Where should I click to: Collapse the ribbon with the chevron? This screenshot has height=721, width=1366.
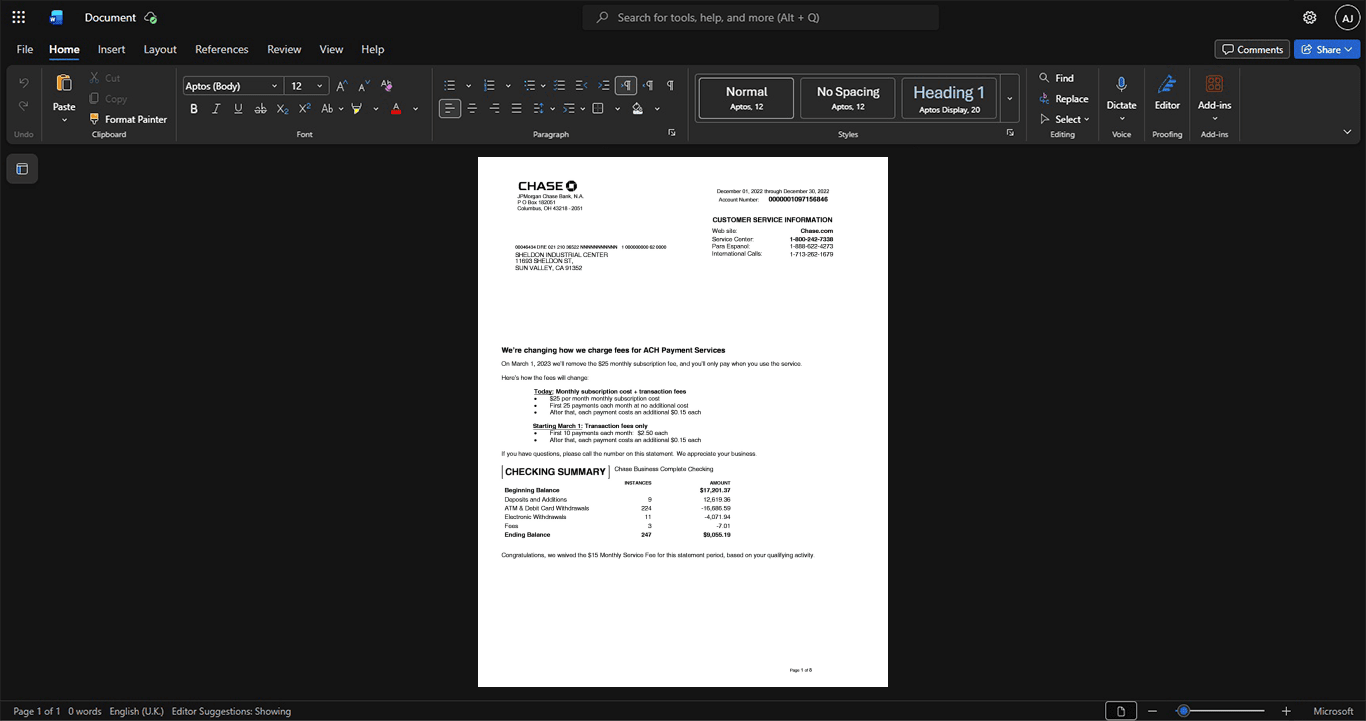(1347, 132)
